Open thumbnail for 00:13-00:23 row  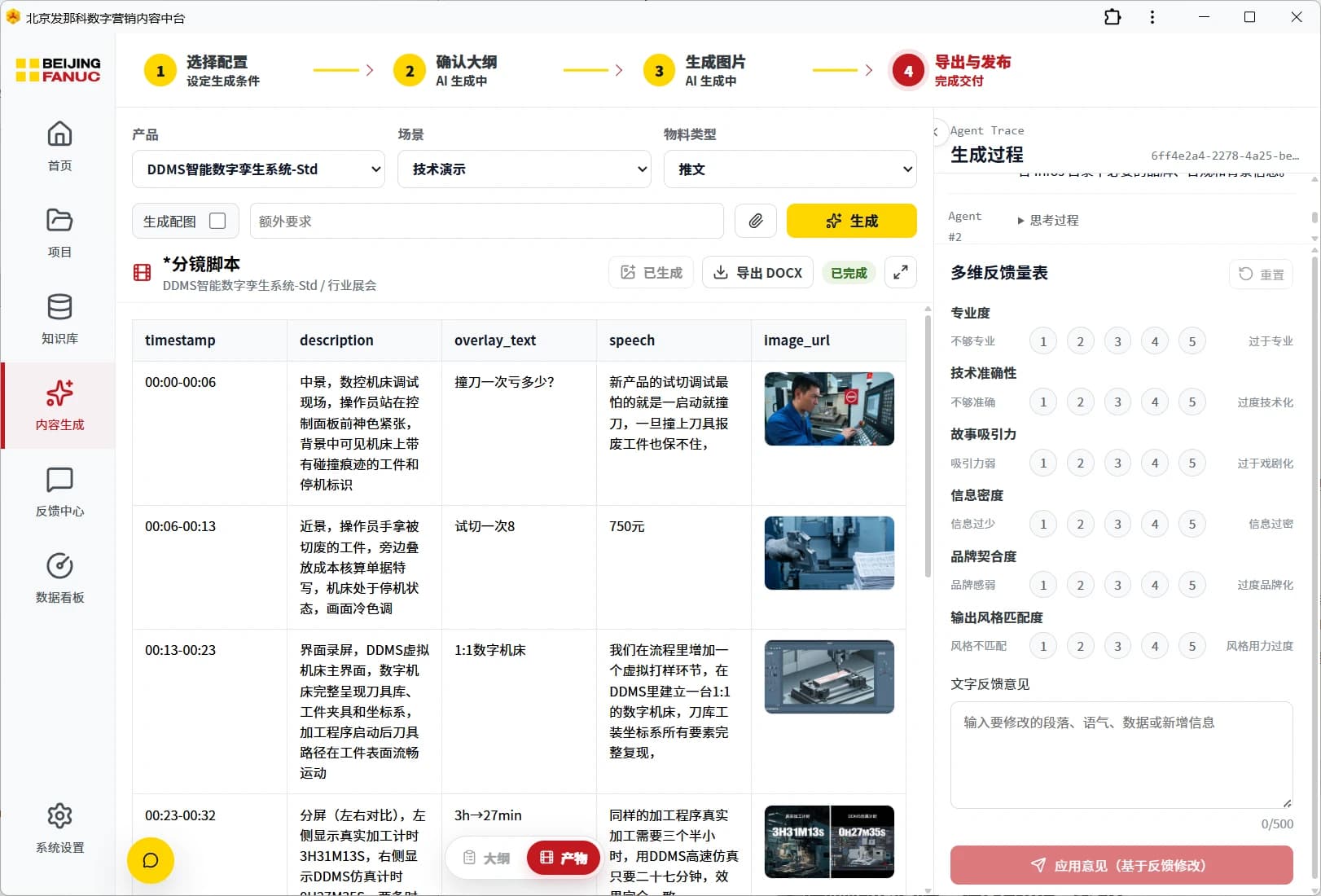click(829, 677)
